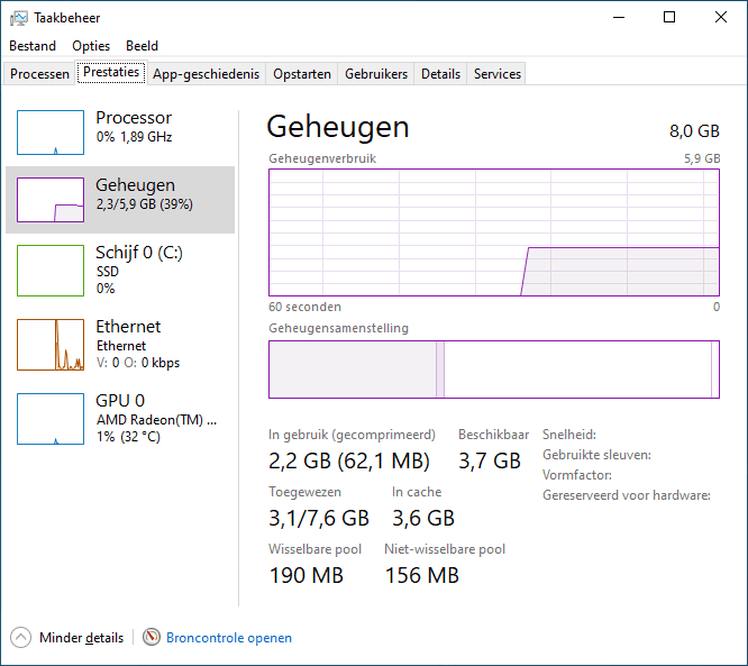Click Gereserveerd voor hardware: label
Image resolution: width=748 pixels, height=666 pixels.
coord(626,495)
